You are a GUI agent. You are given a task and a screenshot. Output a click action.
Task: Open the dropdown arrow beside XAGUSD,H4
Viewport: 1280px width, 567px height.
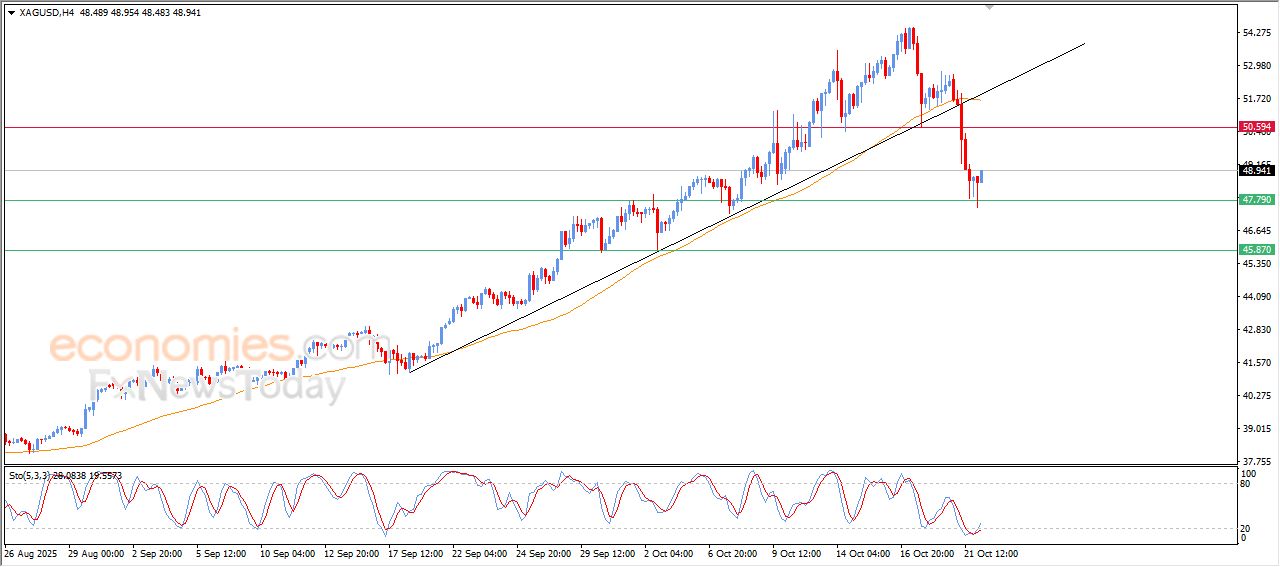(11, 13)
